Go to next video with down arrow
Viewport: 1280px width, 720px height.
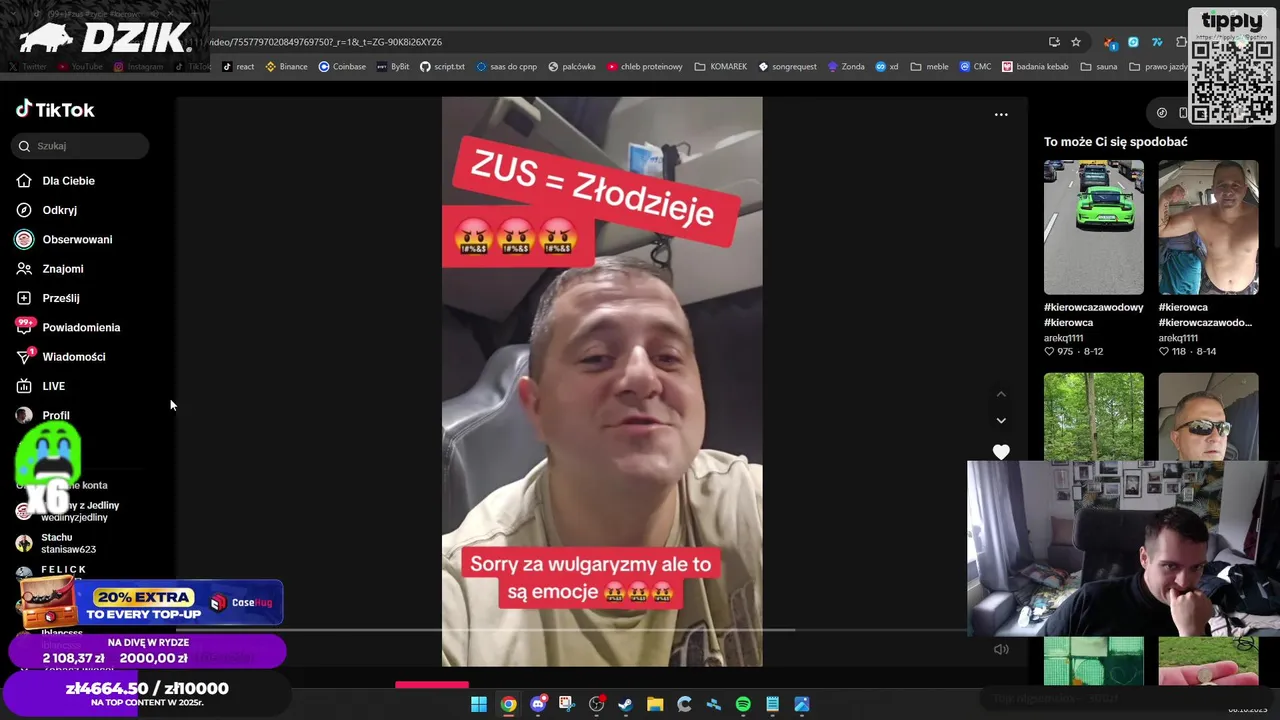point(1001,420)
